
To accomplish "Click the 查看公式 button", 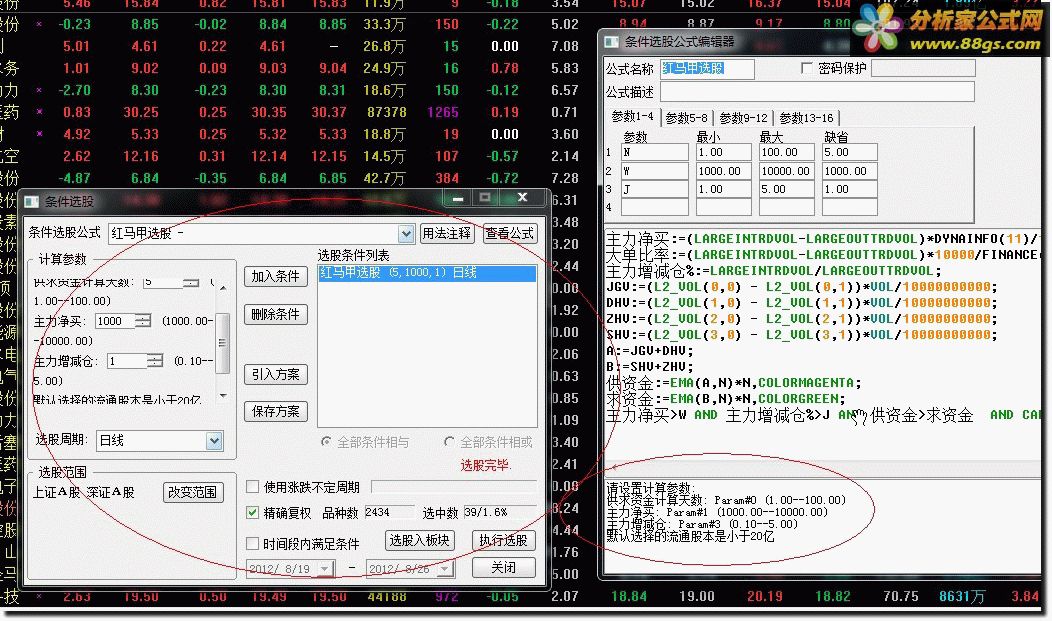I will click(x=510, y=233).
